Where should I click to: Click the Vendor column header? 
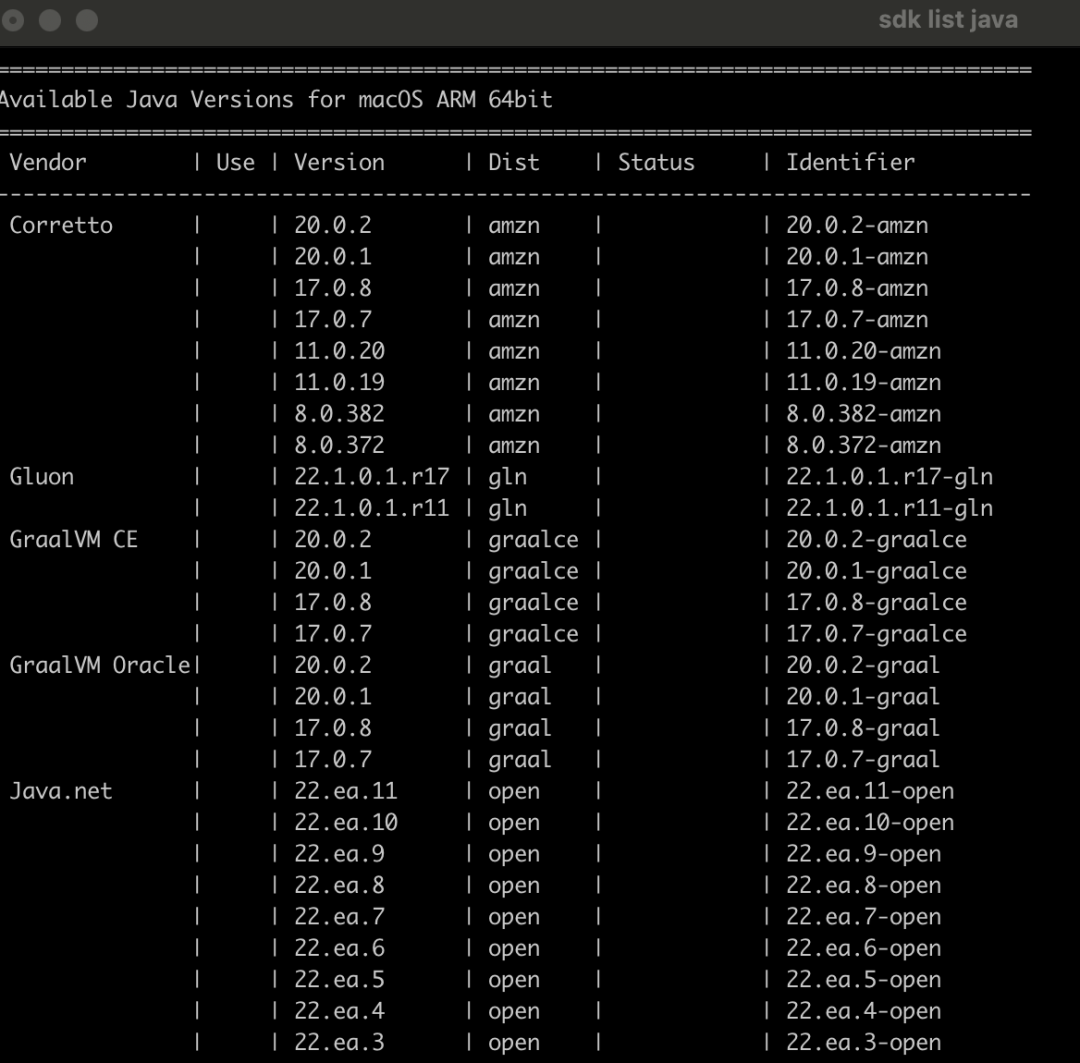48,163
